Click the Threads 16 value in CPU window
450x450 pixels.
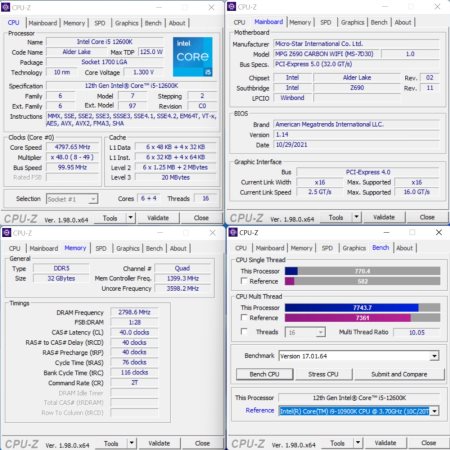click(206, 198)
